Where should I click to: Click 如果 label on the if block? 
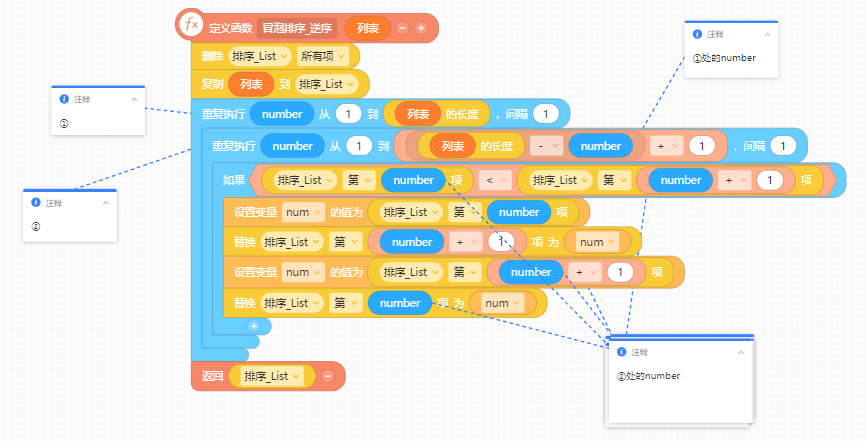(233, 180)
